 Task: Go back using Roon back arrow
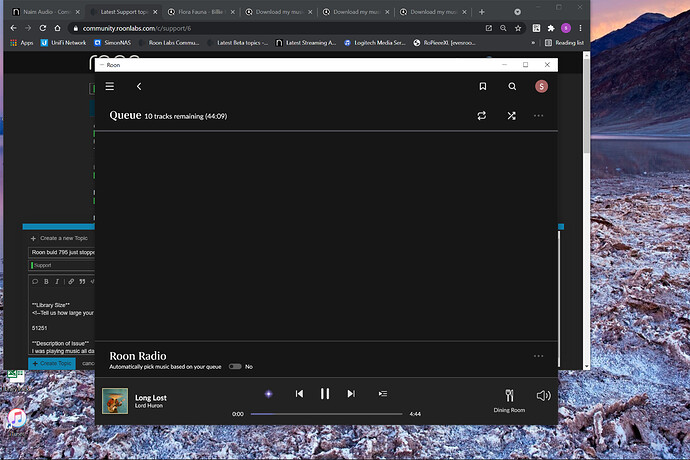coord(139,86)
